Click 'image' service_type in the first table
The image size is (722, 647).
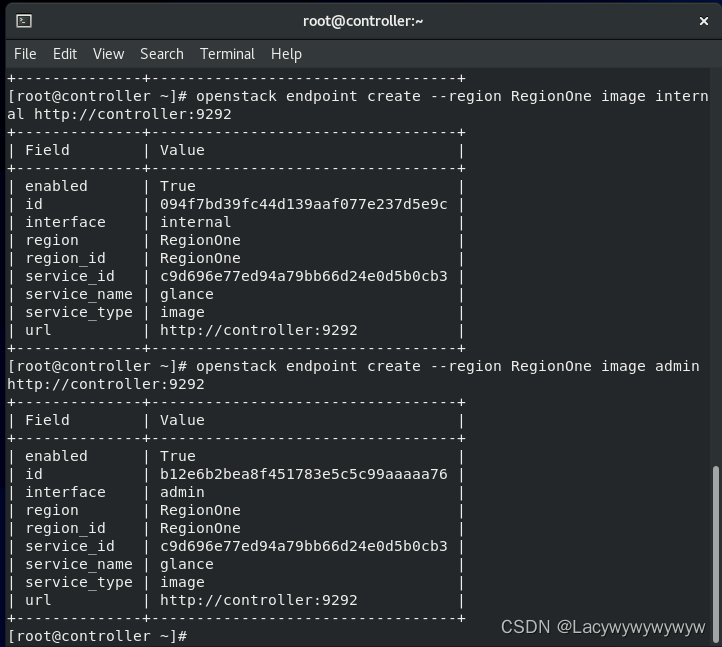coord(182,312)
